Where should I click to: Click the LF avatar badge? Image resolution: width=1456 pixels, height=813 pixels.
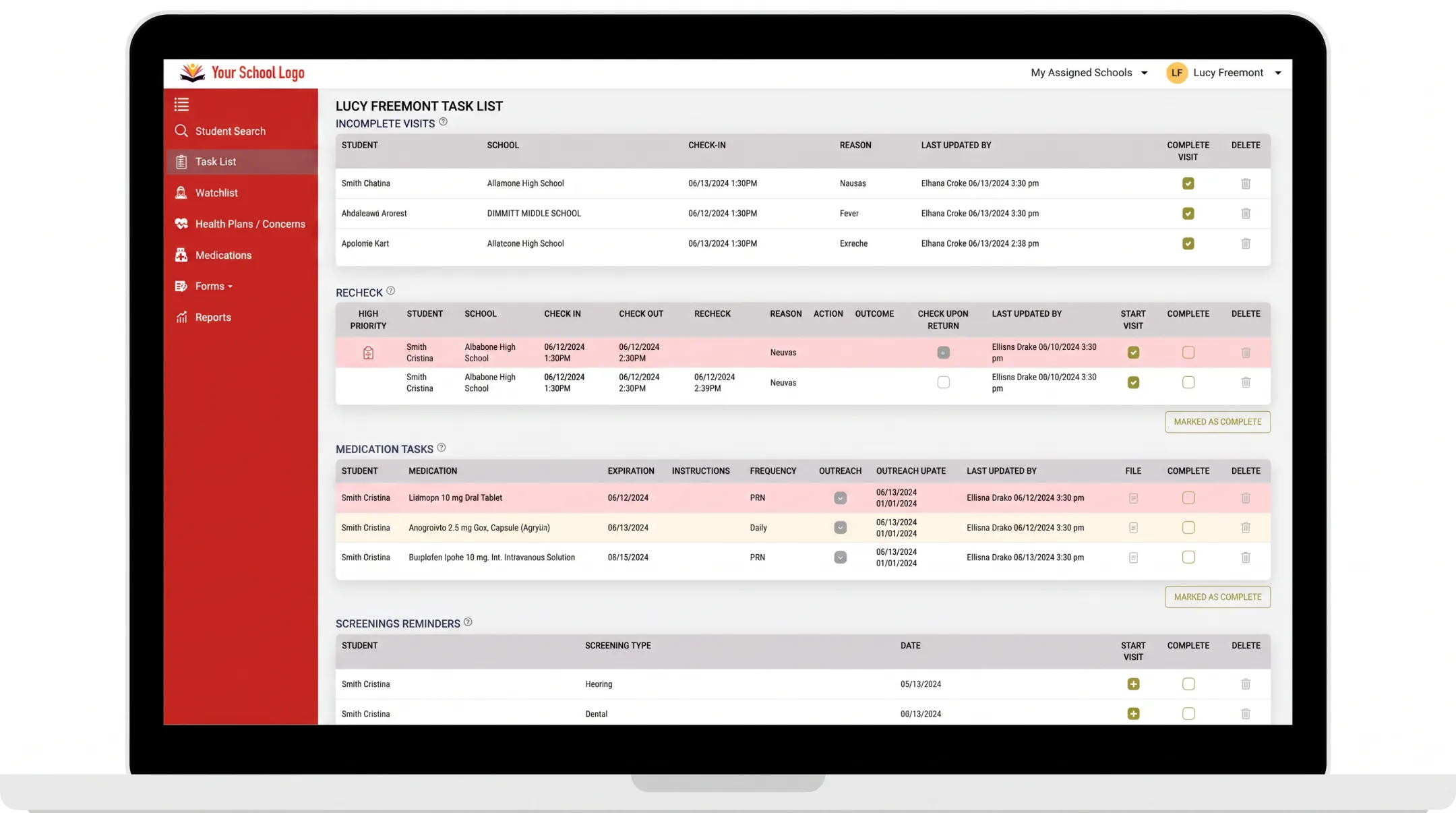pos(1177,73)
